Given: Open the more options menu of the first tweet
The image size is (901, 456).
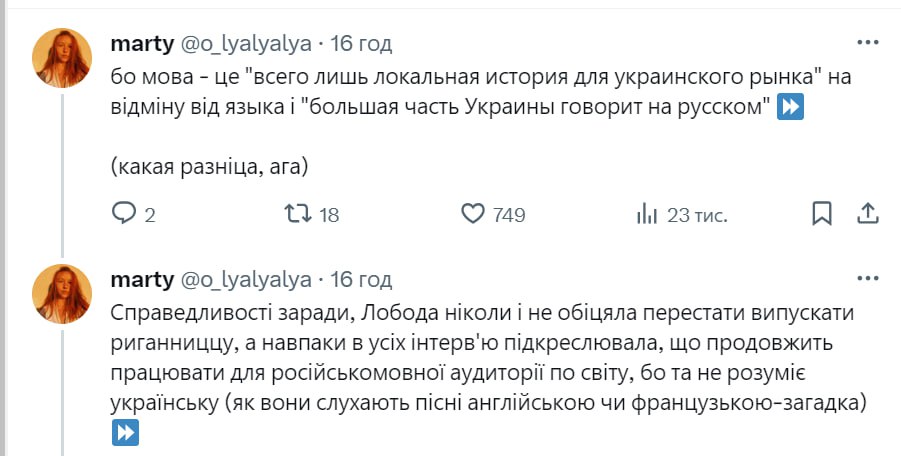Looking at the screenshot, I should click(x=867, y=43).
